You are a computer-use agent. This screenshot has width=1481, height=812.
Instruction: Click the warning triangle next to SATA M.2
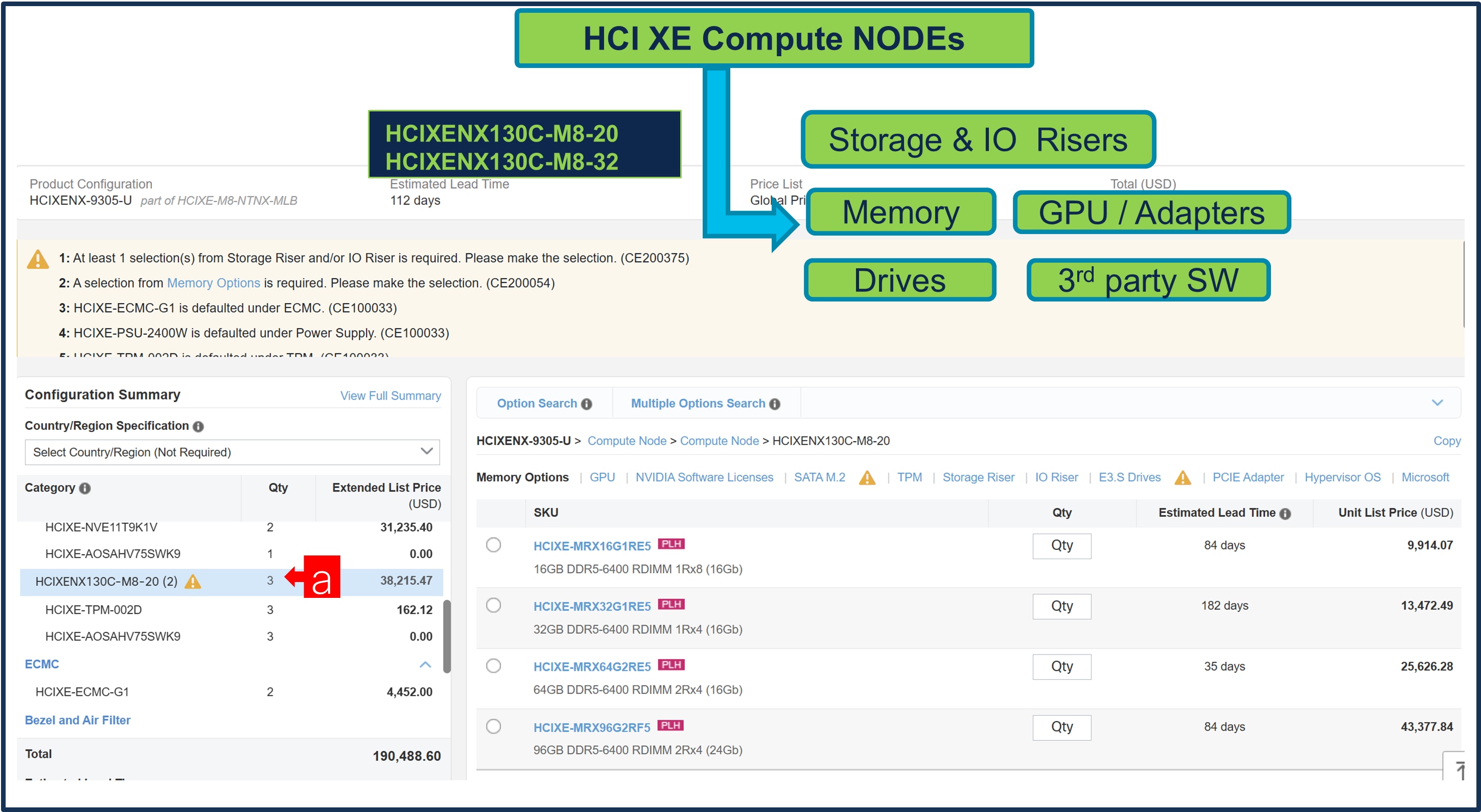(x=867, y=477)
